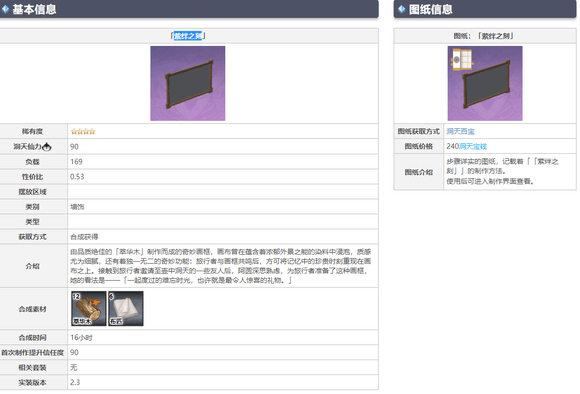The image size is (580, 394).
Task: Click the 实装版本 row label
Action: click(x=33, y=382)
